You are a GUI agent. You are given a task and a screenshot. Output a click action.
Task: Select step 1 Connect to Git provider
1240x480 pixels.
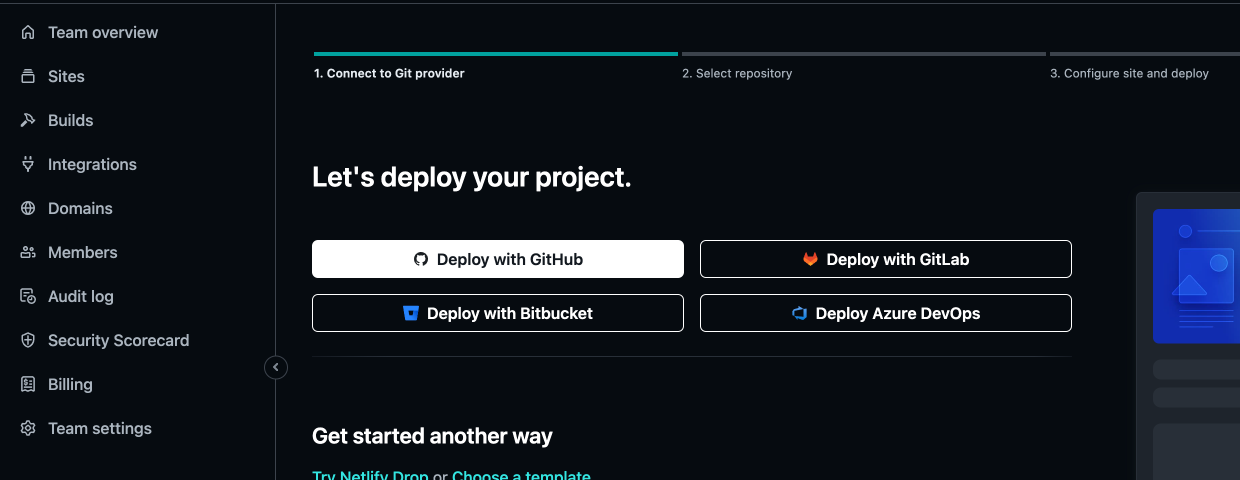coord(496,66)
